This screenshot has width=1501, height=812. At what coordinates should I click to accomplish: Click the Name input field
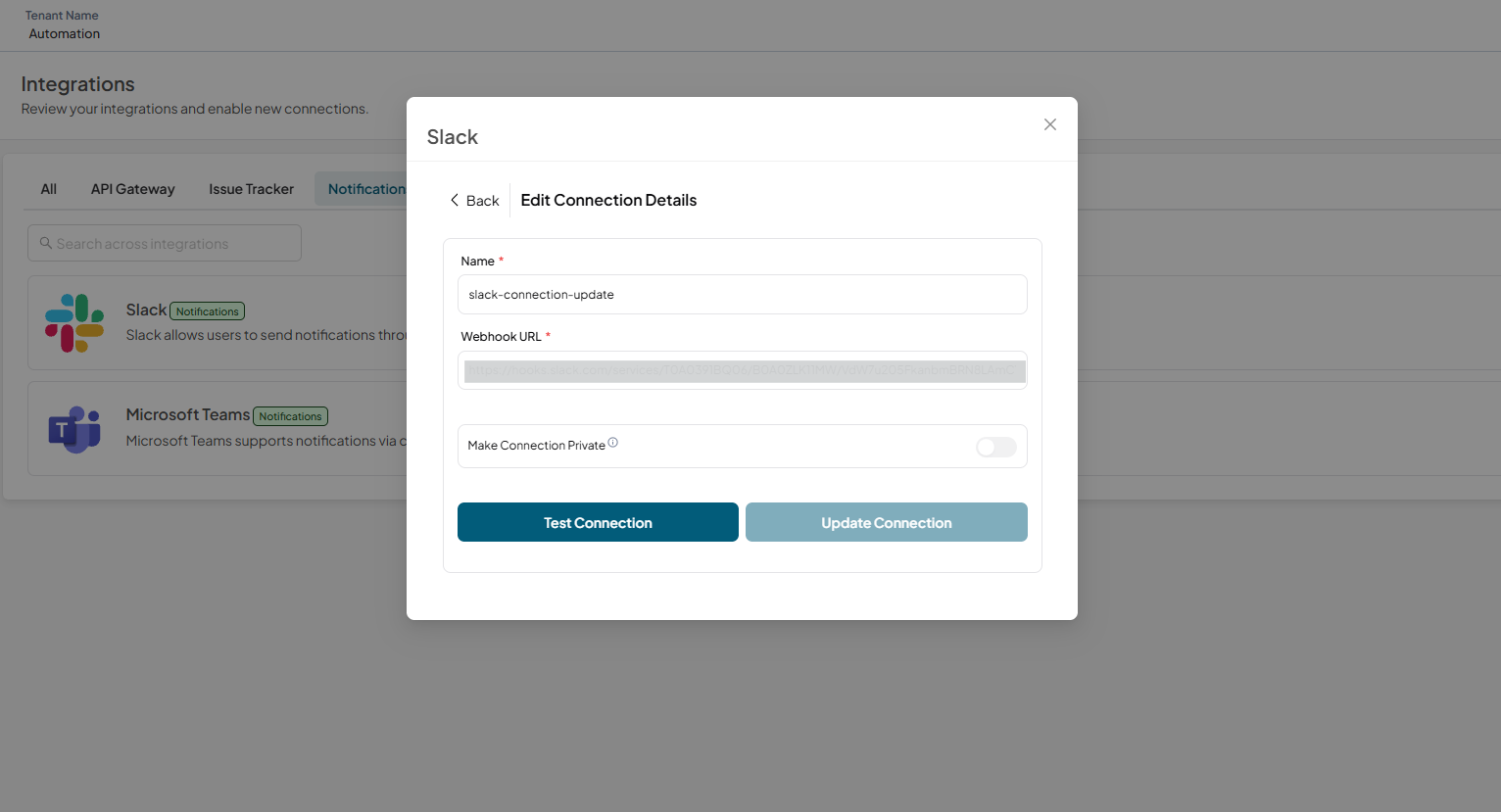pos(742,295)
